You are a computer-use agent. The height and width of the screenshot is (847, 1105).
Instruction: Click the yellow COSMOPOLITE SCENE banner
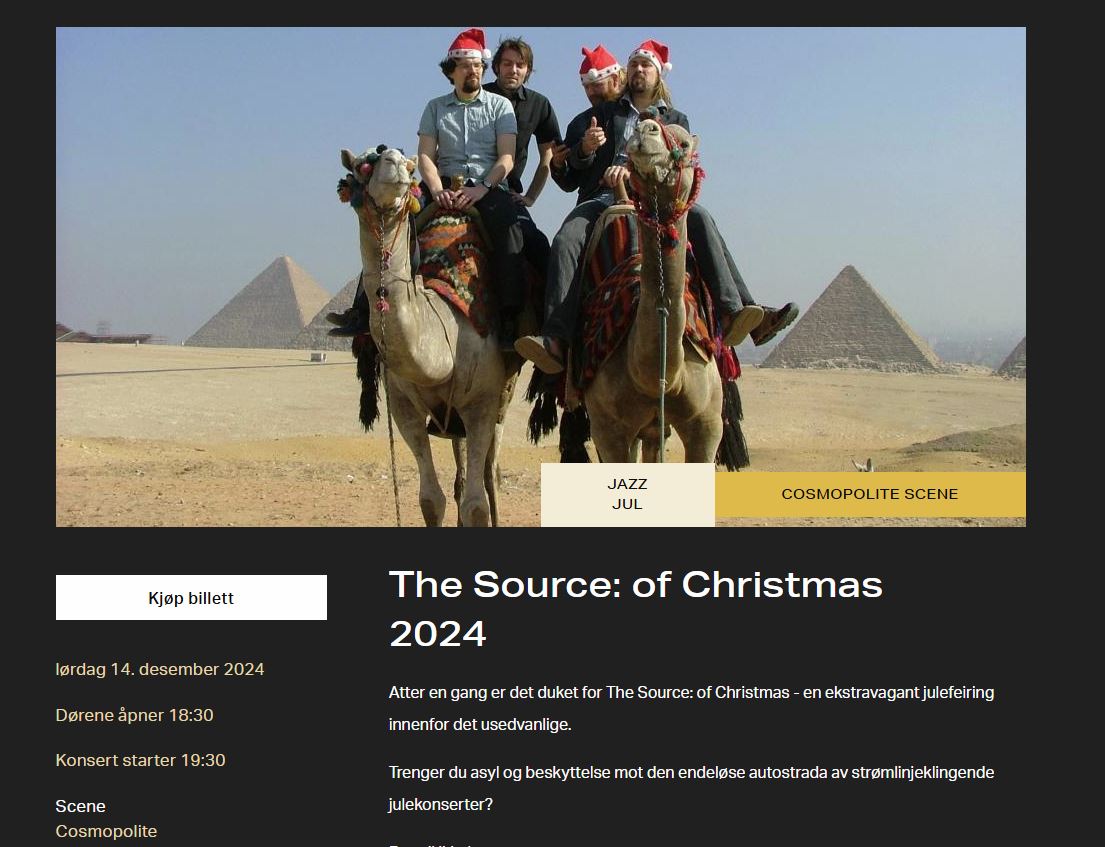[870, 494]
